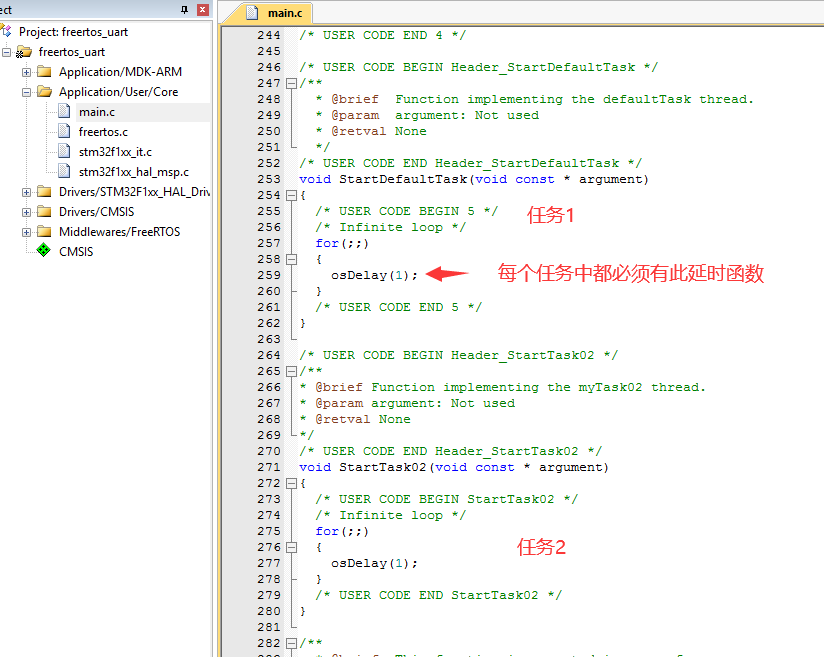The width and height of the screenshot is (824, 657).
Task: Select the freertos_uart target folder icon
Action: [x=24, y=52]
